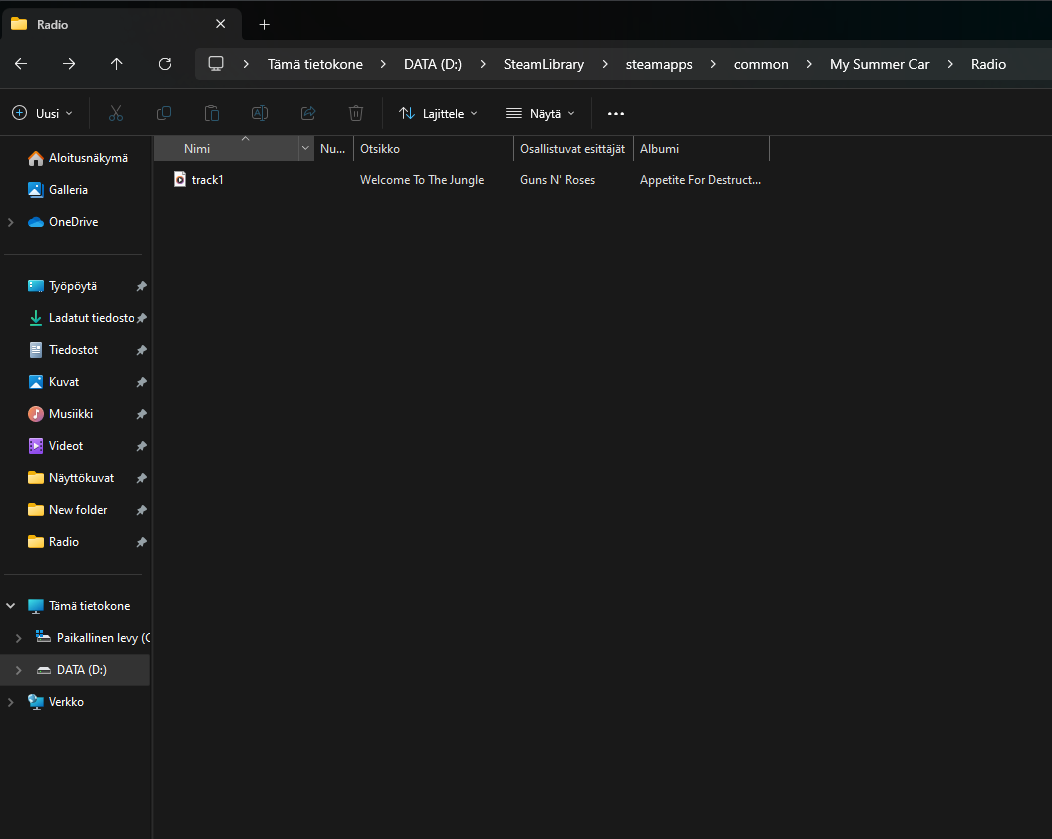1052x839 pixels.
Task: Open chevron after Tämä tietokone breadcrumb
Action: 383,64
